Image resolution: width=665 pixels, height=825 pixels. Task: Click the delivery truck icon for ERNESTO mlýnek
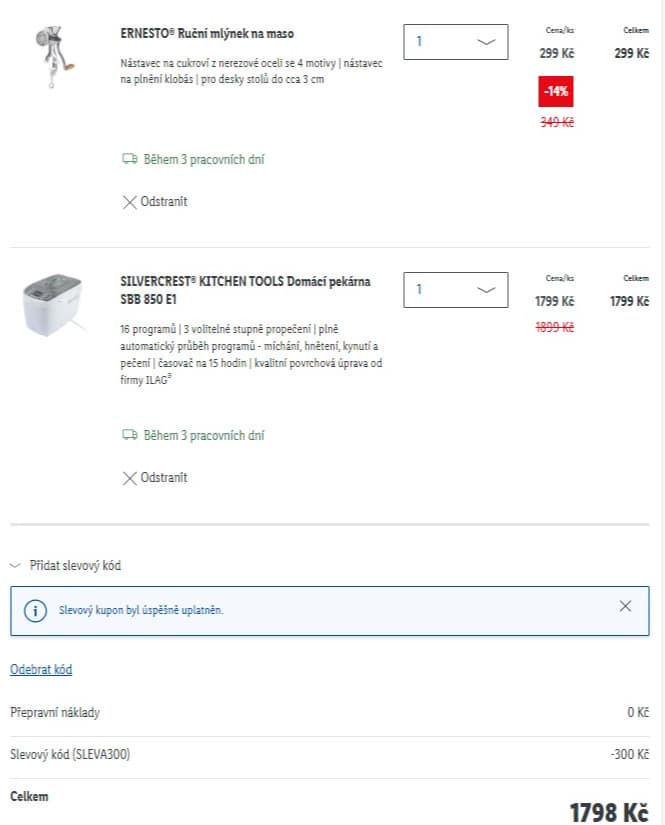pyautogui.click(x=130, y=158)
